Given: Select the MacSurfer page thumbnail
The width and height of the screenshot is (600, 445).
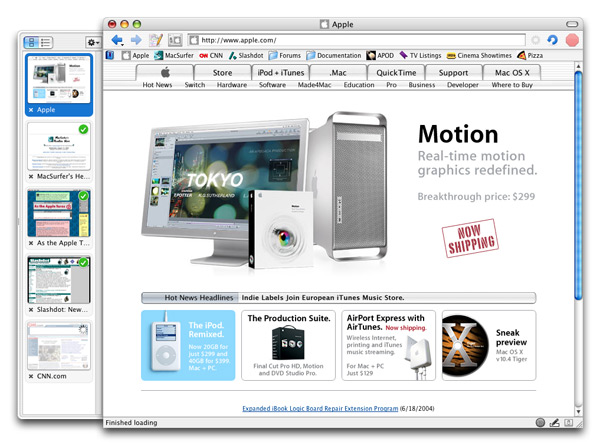Looking at the screenshot, I should tap(59, 146).
